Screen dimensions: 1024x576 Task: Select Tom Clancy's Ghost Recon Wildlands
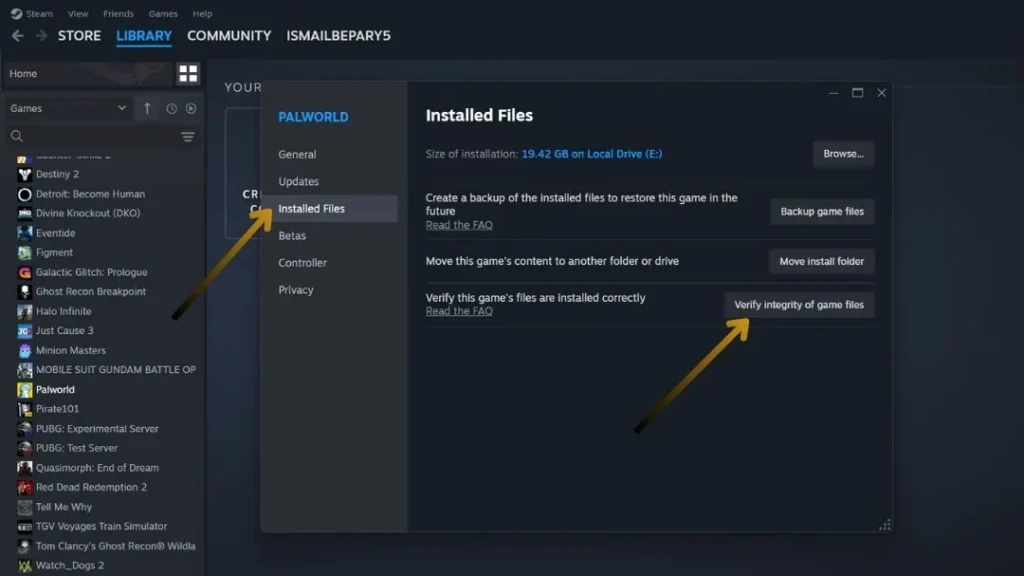point(116,546)
